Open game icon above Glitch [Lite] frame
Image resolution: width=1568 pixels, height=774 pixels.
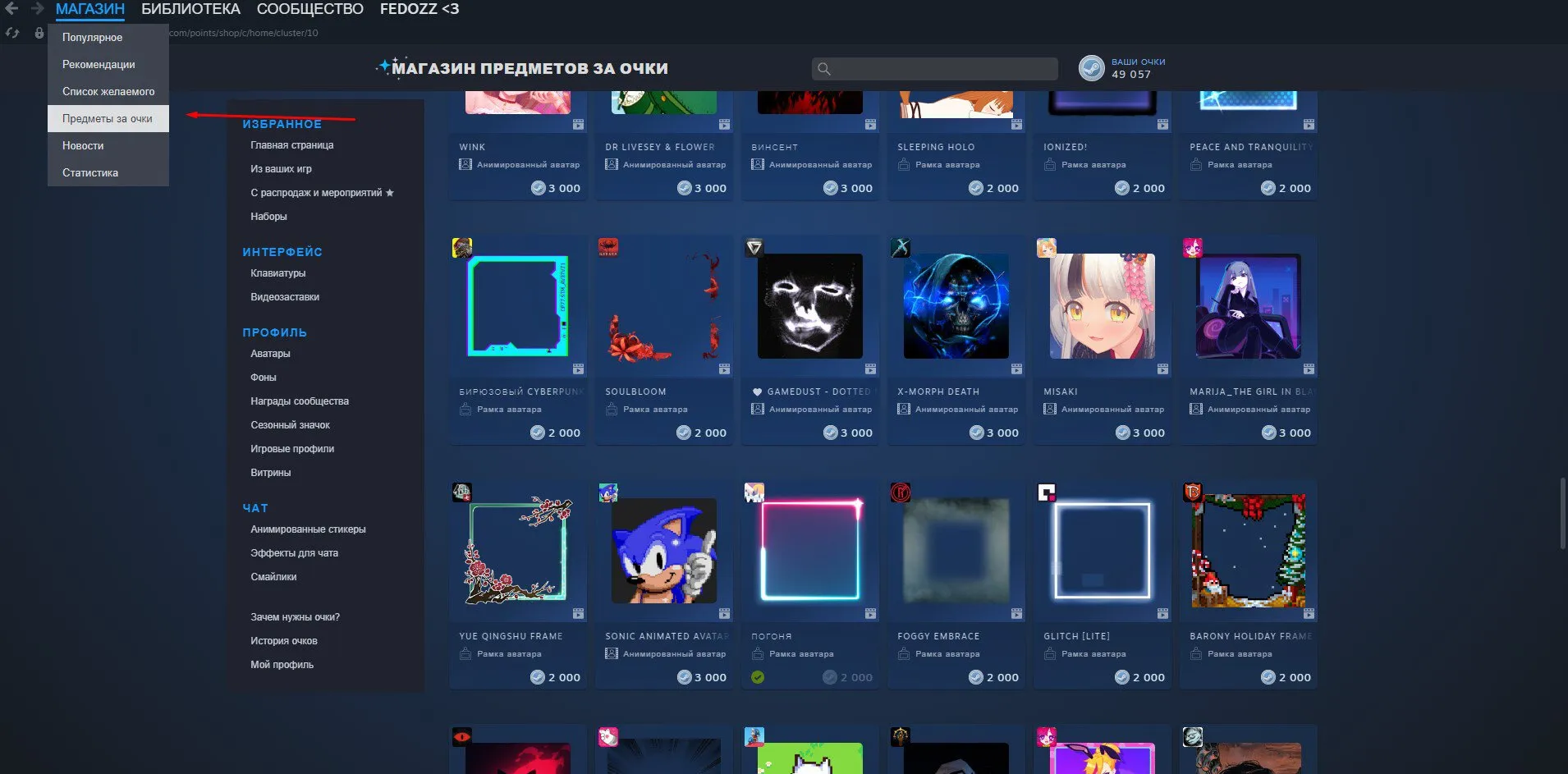[x=1047, y=492]
